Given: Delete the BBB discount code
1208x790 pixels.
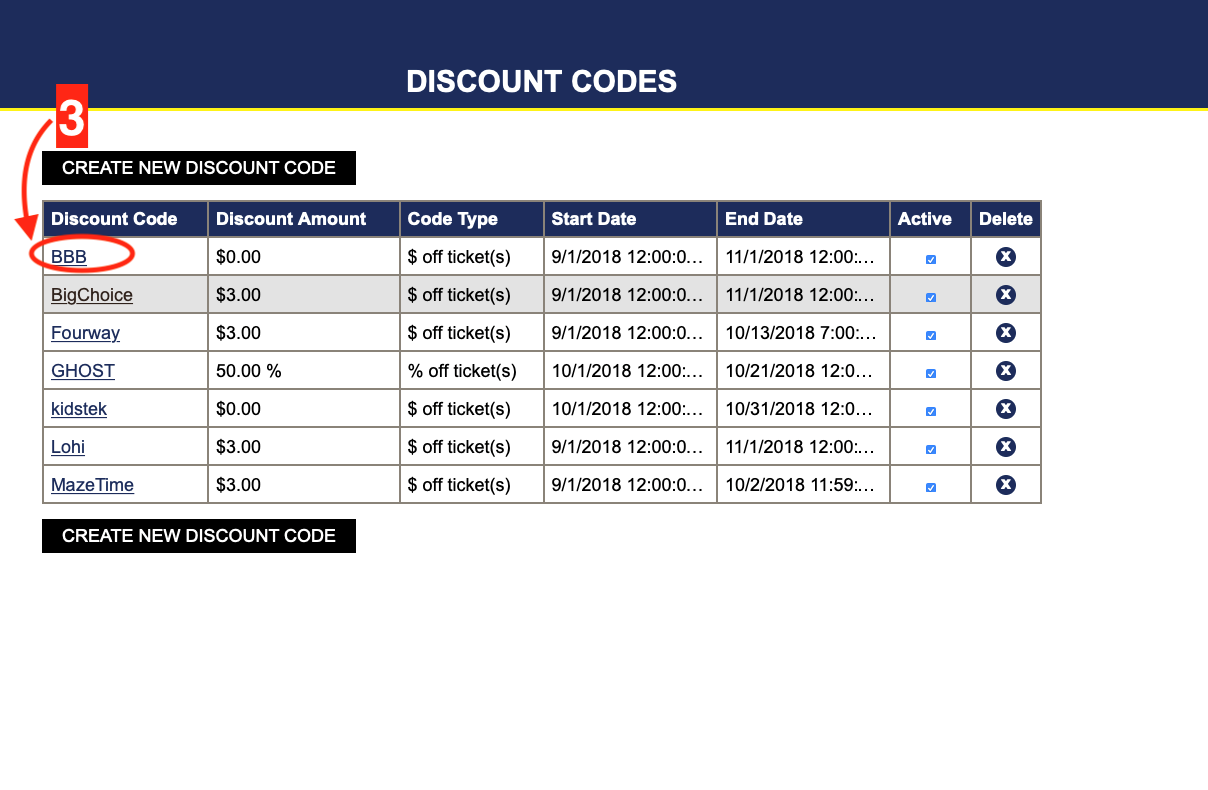Looking at the screenshot, I should coord(1006,257).
